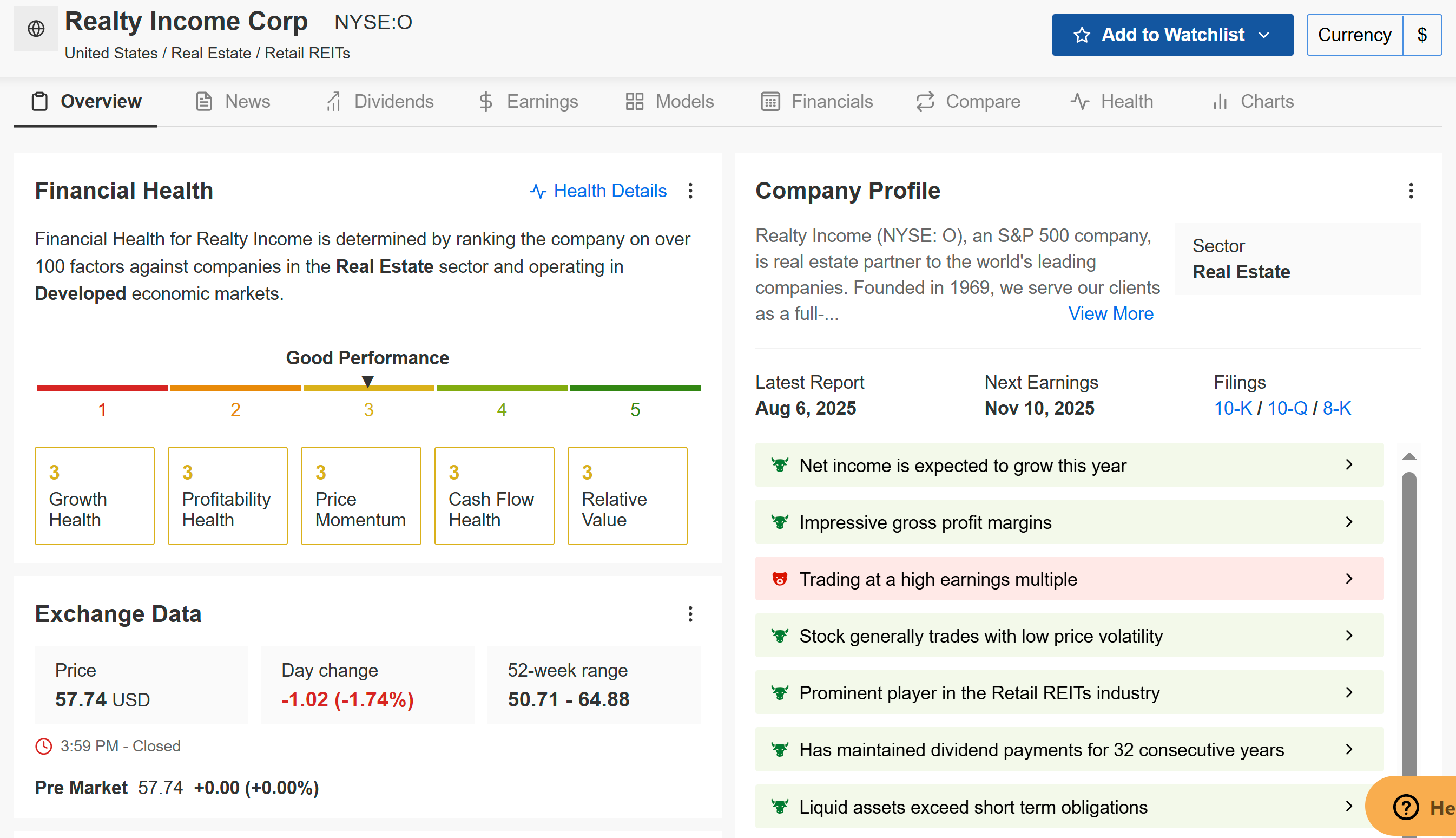This screenshot has width=1456, height=838.
Task: Click the bear icon for high earnings multiple
Action: [x=780, y=579]
